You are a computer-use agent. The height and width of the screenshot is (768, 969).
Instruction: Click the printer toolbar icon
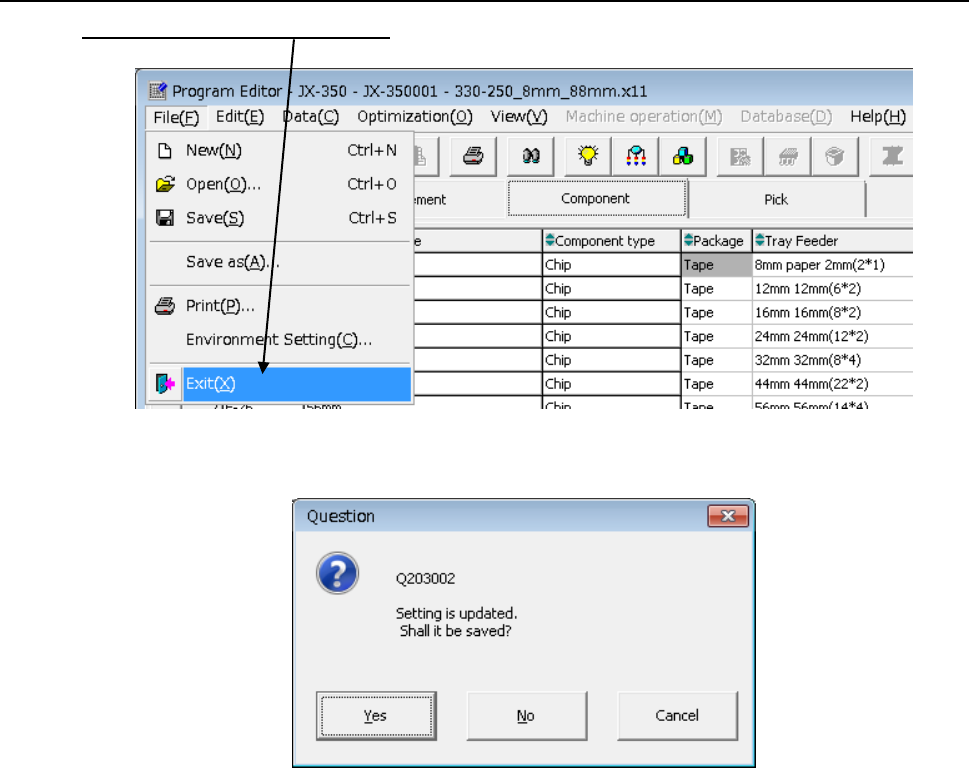tap(473, 156)
